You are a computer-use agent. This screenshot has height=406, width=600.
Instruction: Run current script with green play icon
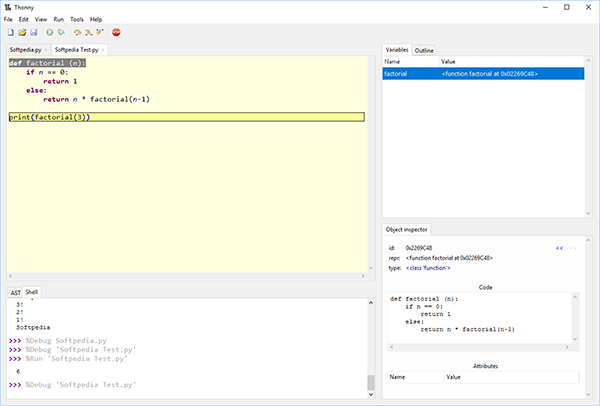[49, 33]
